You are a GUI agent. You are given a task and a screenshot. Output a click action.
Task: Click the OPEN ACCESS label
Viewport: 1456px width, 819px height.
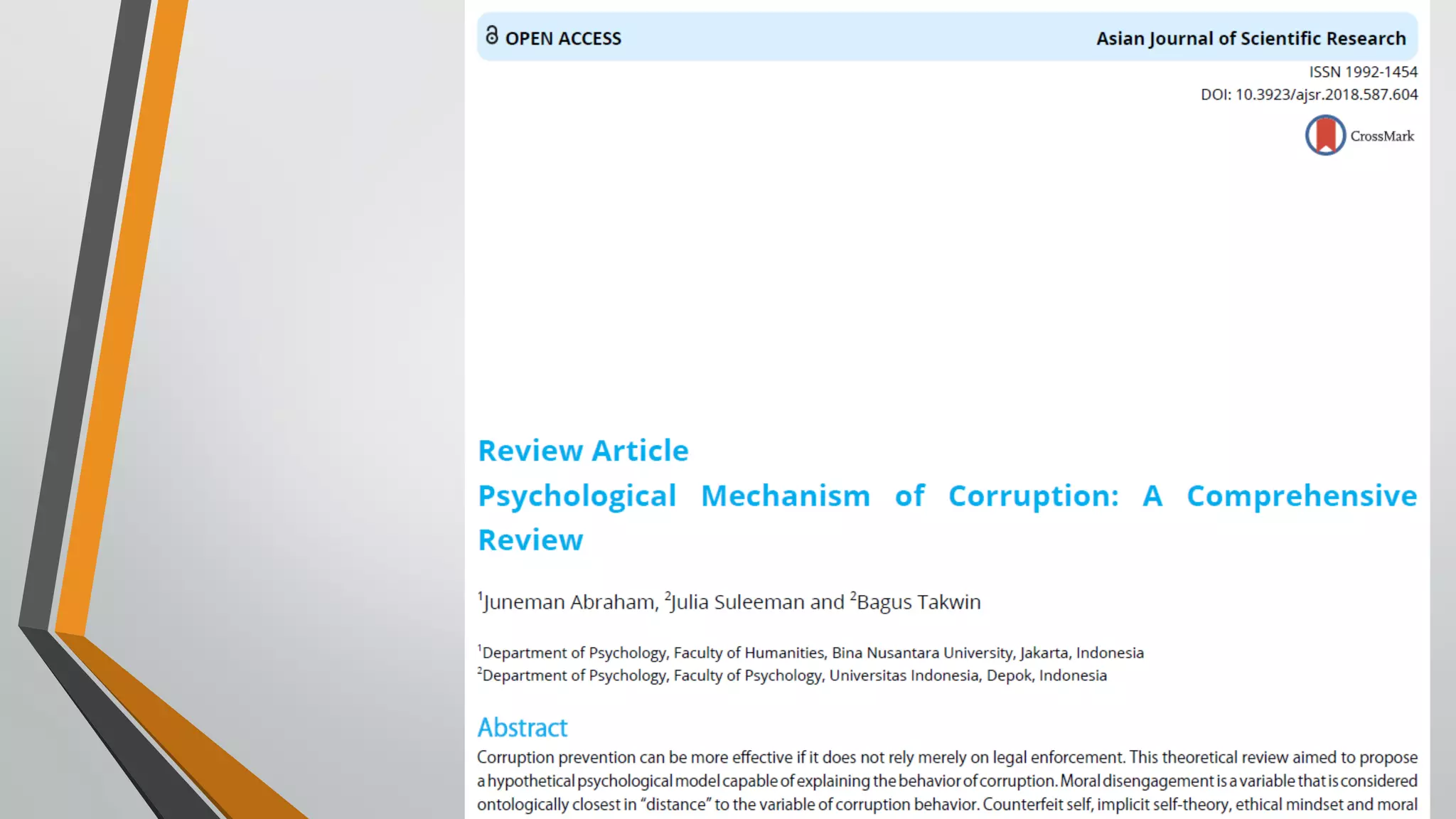[x=562, y=38]
